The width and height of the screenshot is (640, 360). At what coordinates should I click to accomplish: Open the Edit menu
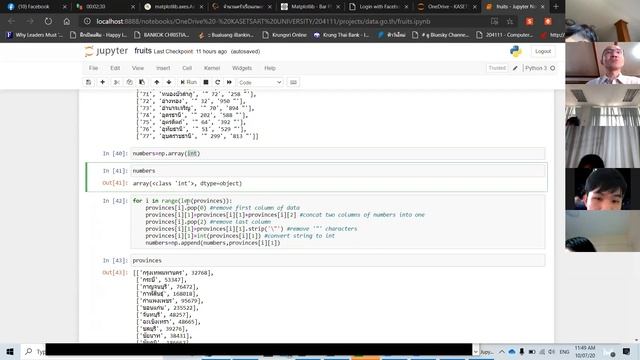click(115, 68)
